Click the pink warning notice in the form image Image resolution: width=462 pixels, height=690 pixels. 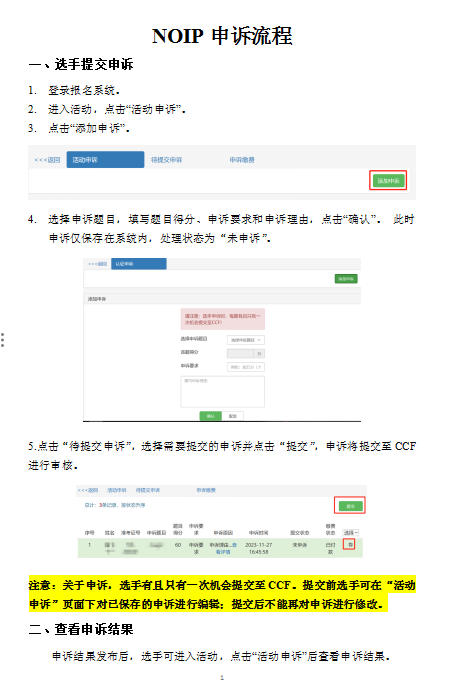[223, 319]
